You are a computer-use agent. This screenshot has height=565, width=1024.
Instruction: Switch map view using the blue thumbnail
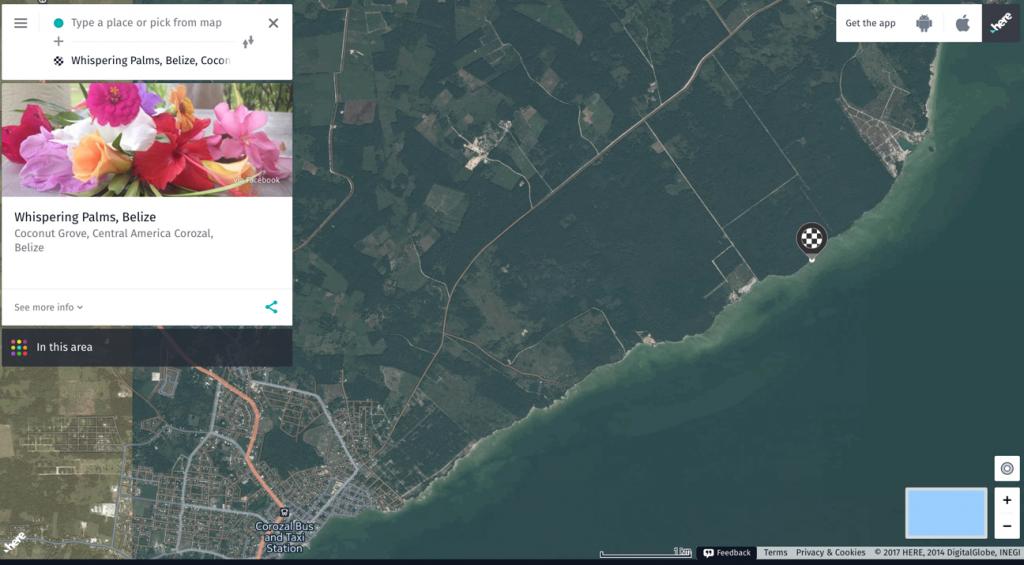point(946,513)
